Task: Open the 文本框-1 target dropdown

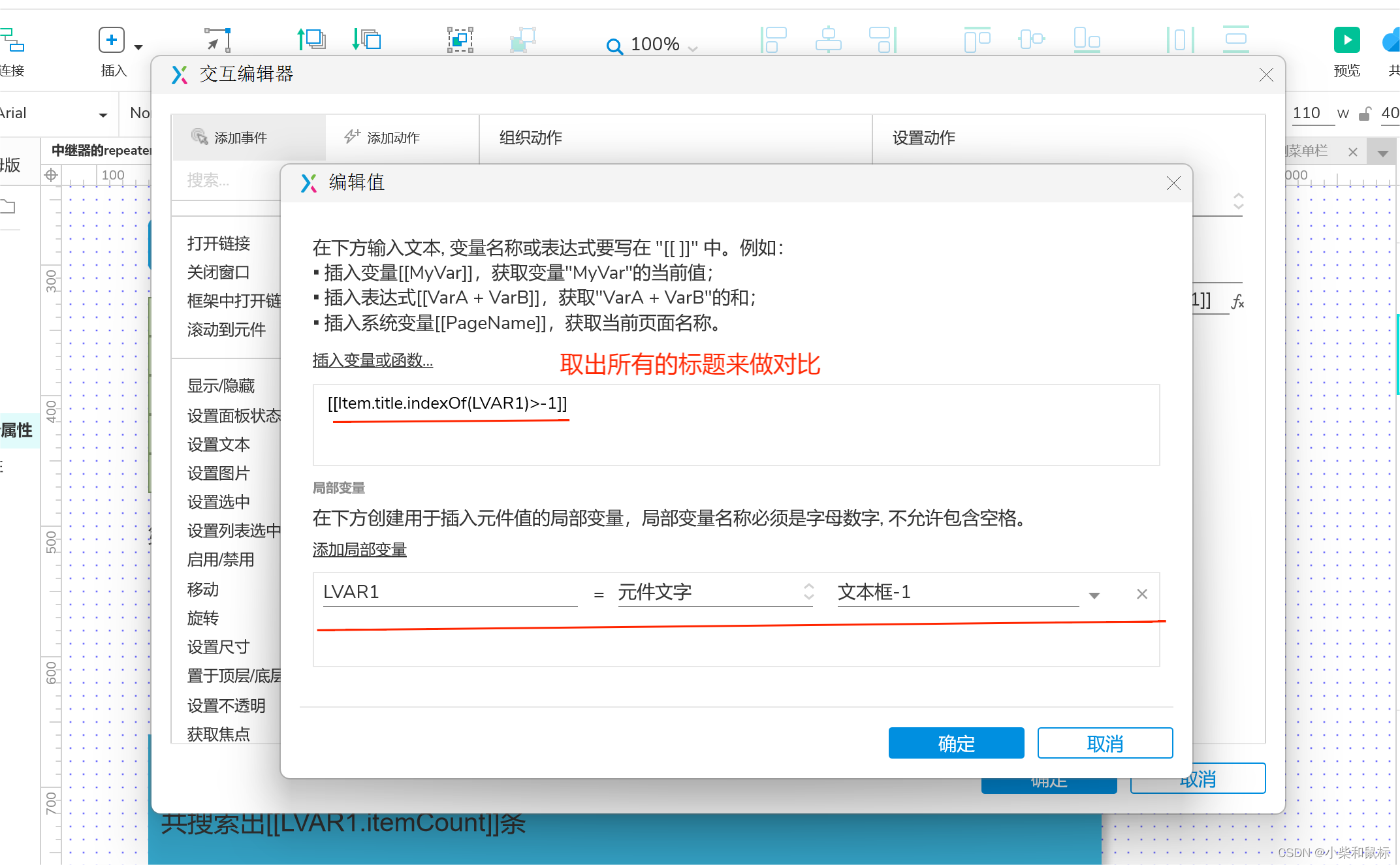Action: 1094,595
